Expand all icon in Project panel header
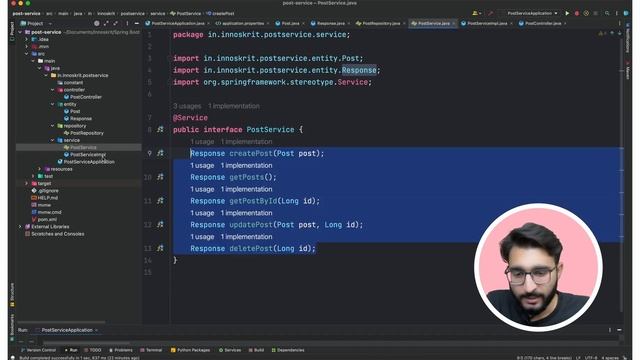The image size is (640, 360). (106, 23)
